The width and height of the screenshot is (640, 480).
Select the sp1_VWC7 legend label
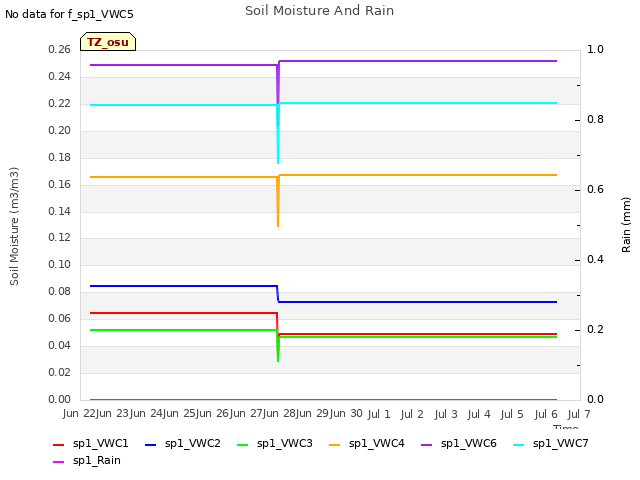(x=560, y=444)
